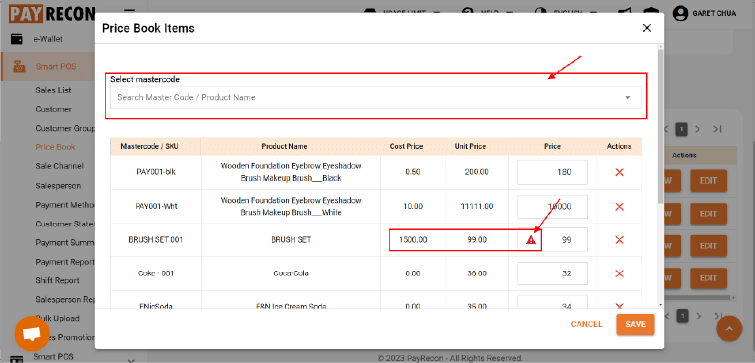The width and height of the screenshot is (755, 363).
Task: Click the announcement megaphone icon in header
Action: coord(625,12)
